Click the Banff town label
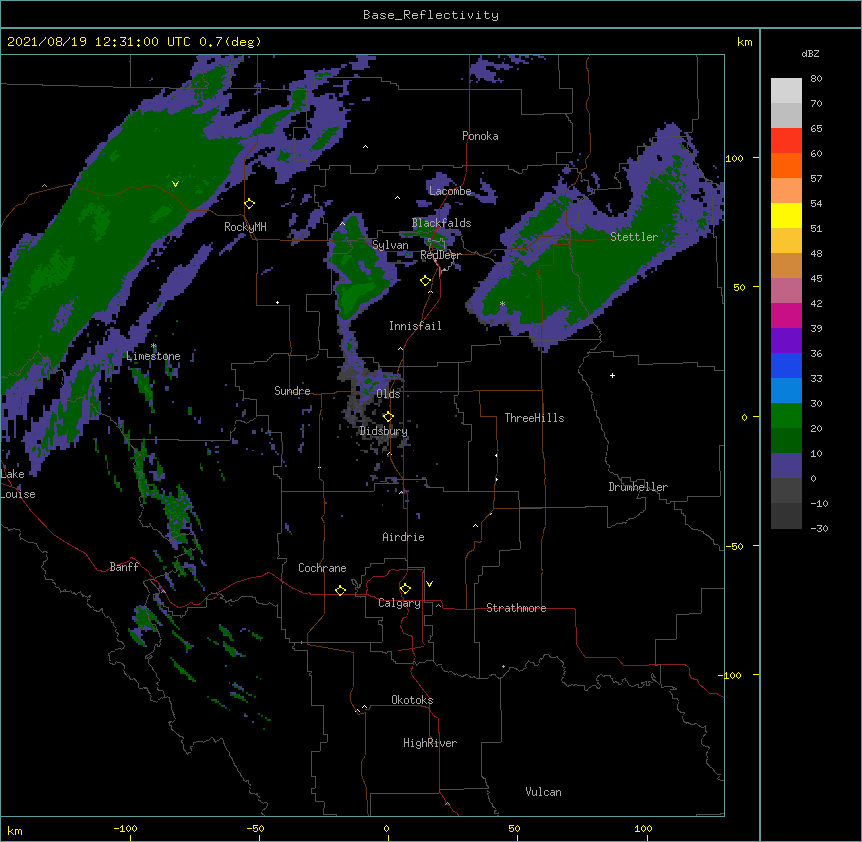Image resolution: width=862 pixels, height=842 pixels. [124, 567]
